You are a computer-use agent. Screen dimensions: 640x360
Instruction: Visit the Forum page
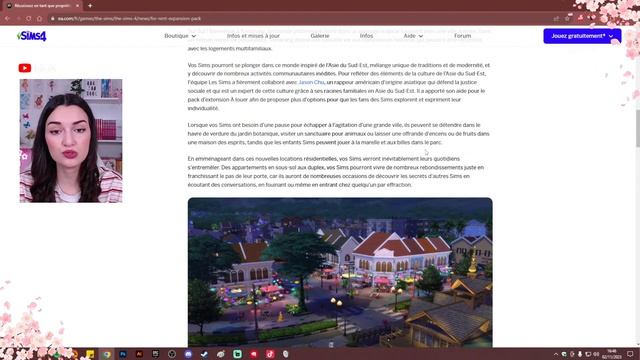(462, 36)
